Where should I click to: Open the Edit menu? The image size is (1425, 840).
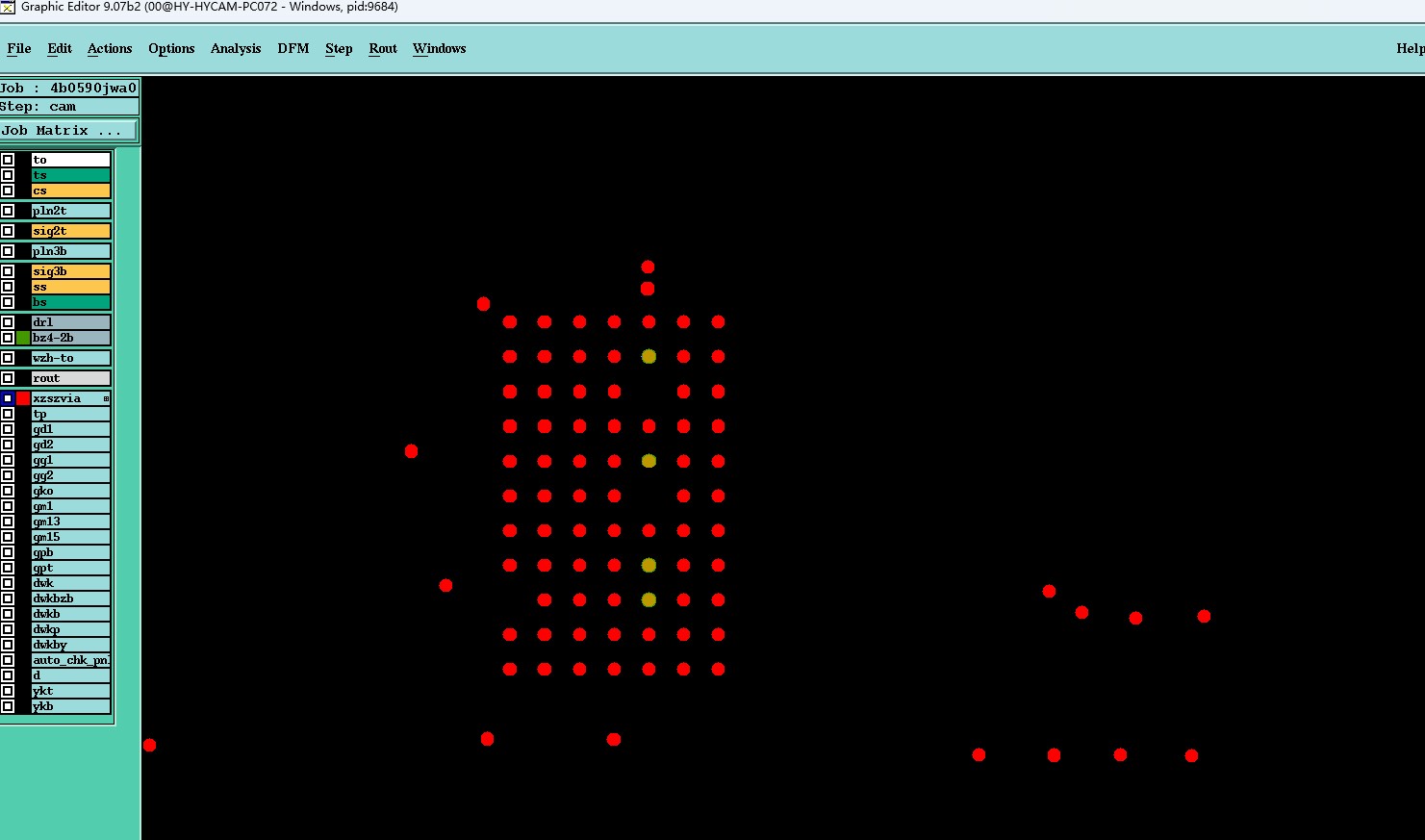[x=60, y=48]
